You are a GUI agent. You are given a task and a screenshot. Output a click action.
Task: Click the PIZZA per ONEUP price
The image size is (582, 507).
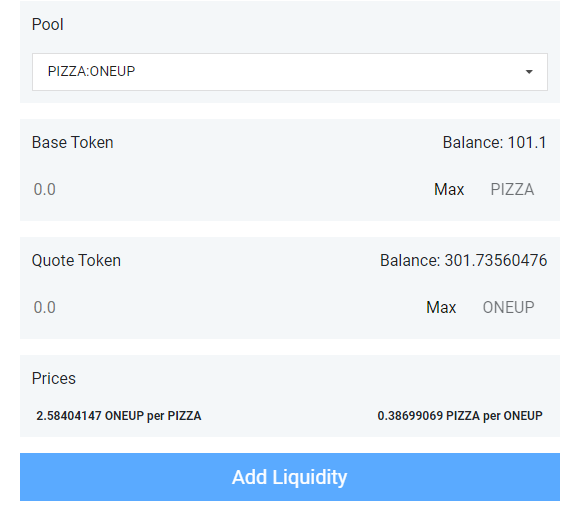(x=460, y=416)
